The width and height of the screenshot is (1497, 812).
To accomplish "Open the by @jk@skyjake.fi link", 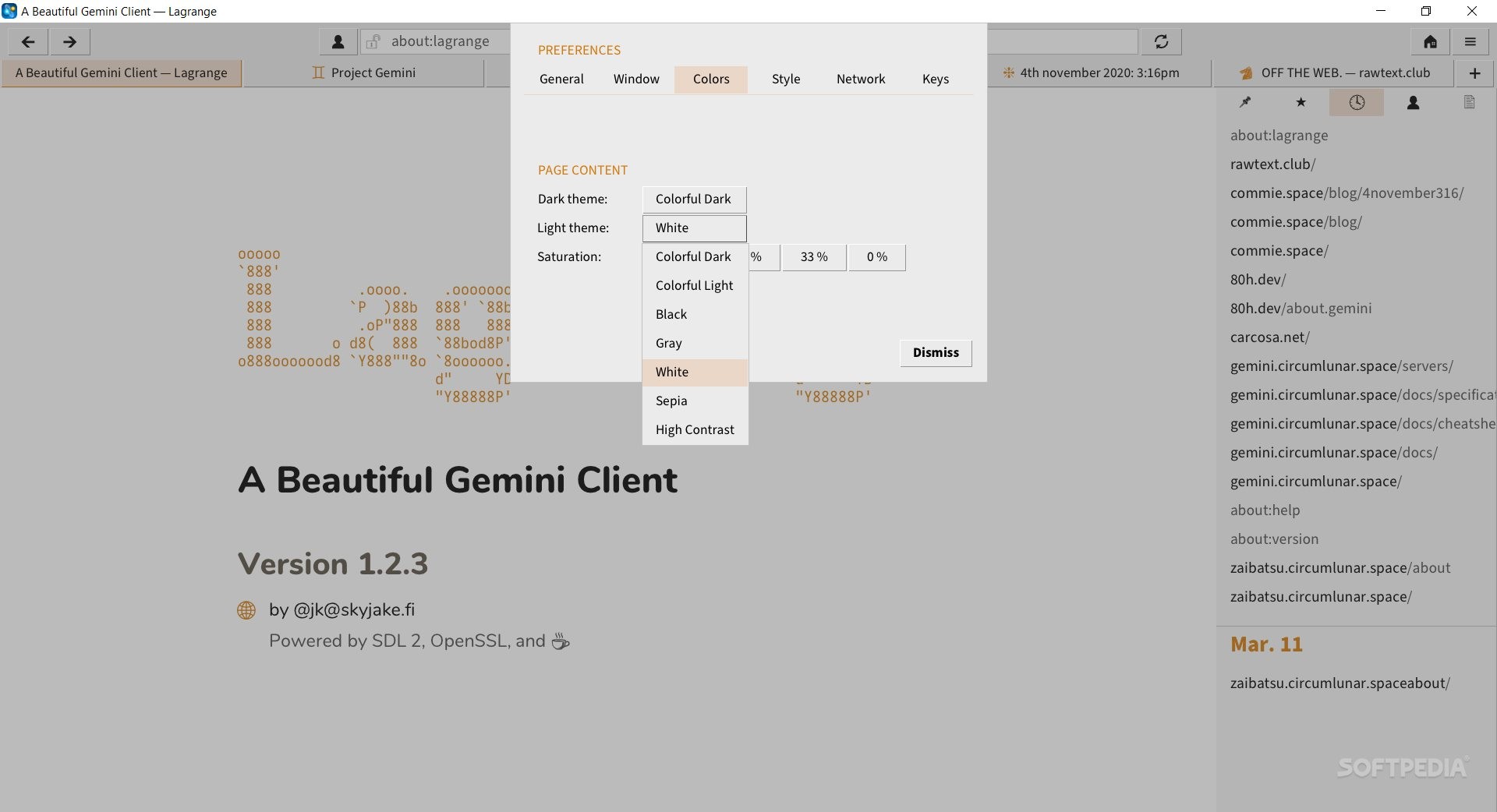I will click(342, 610).
